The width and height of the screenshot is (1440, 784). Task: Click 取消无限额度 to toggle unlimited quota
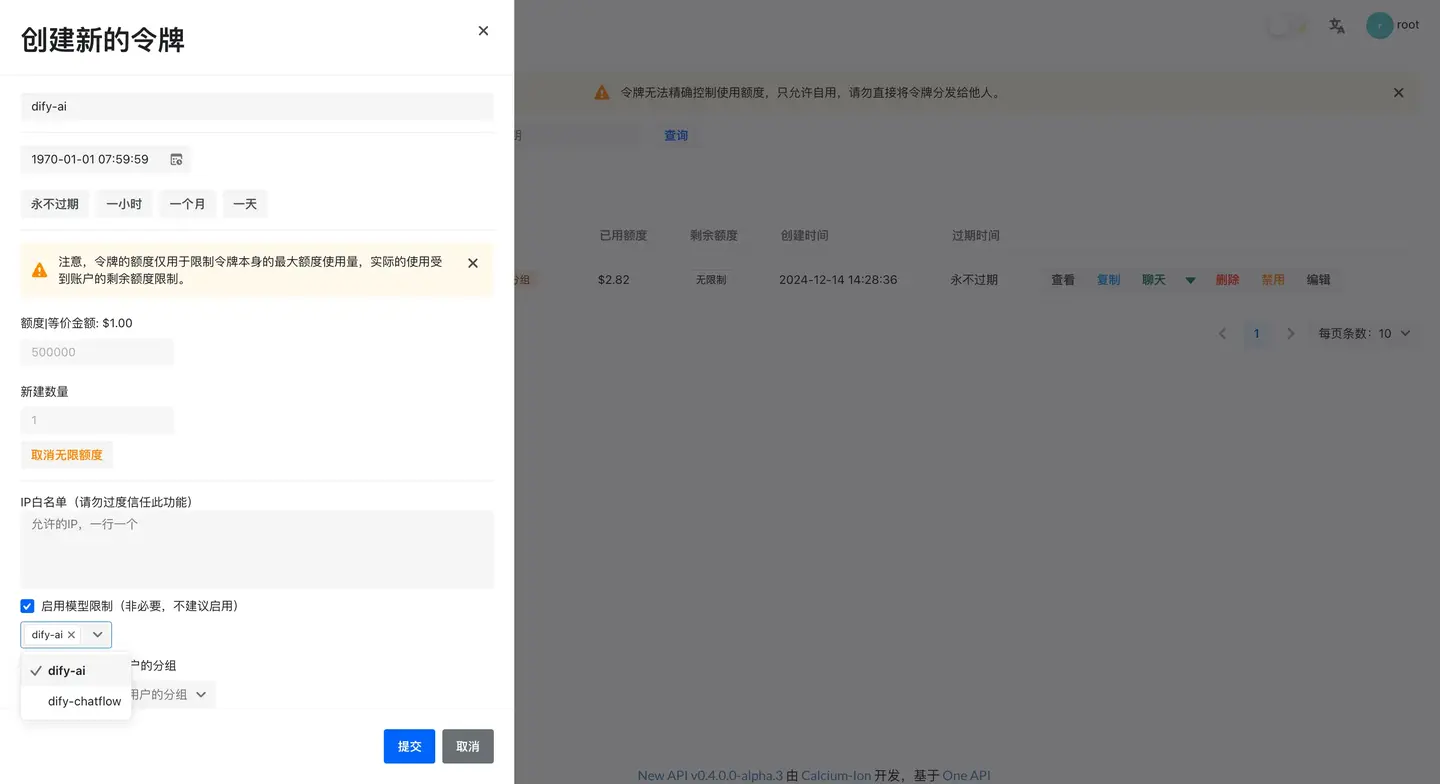tap(66, 454)
